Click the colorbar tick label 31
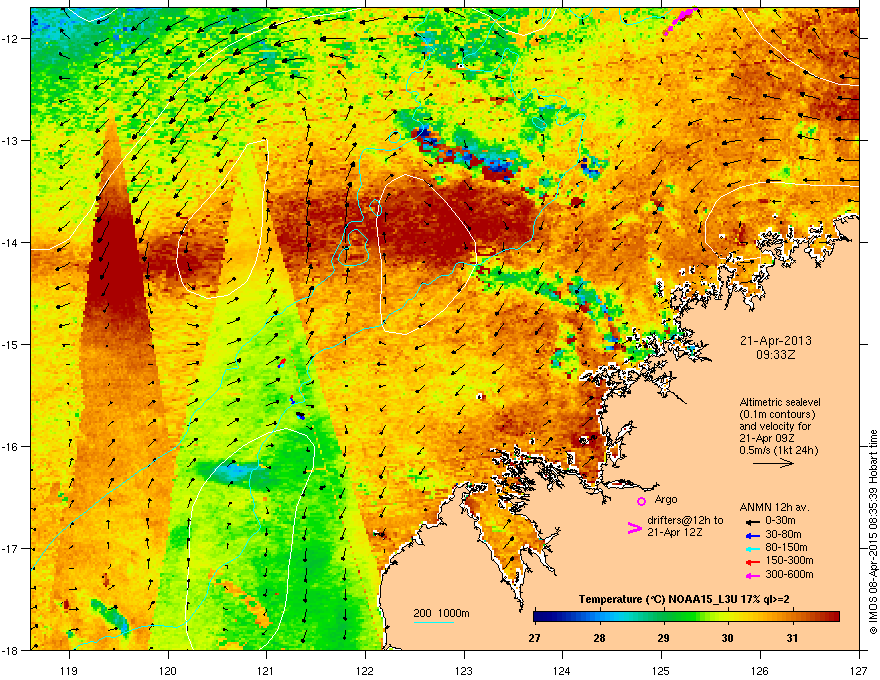 (x=792, y=638)
